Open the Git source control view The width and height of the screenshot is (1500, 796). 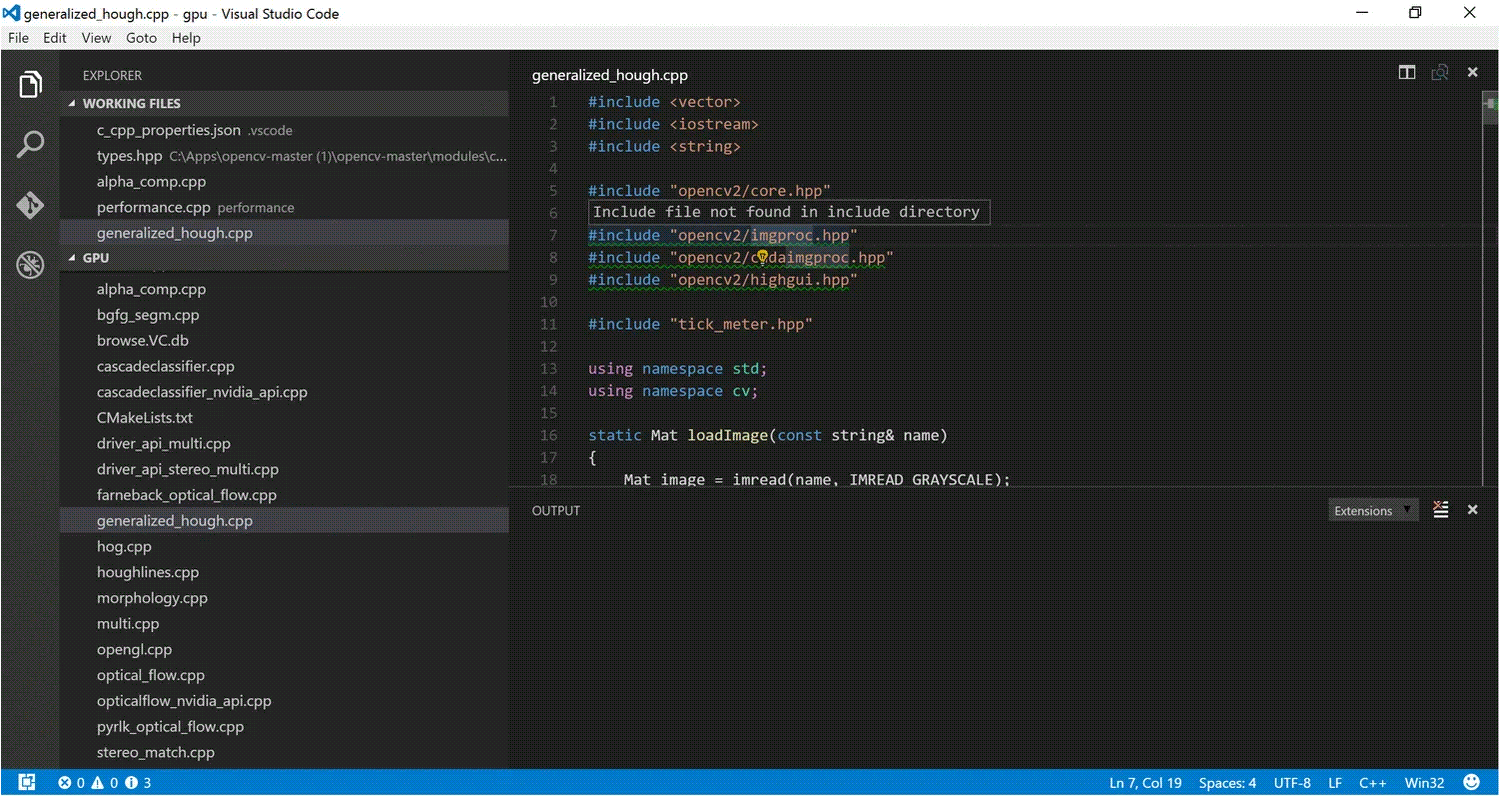click(x=30, y=204)
